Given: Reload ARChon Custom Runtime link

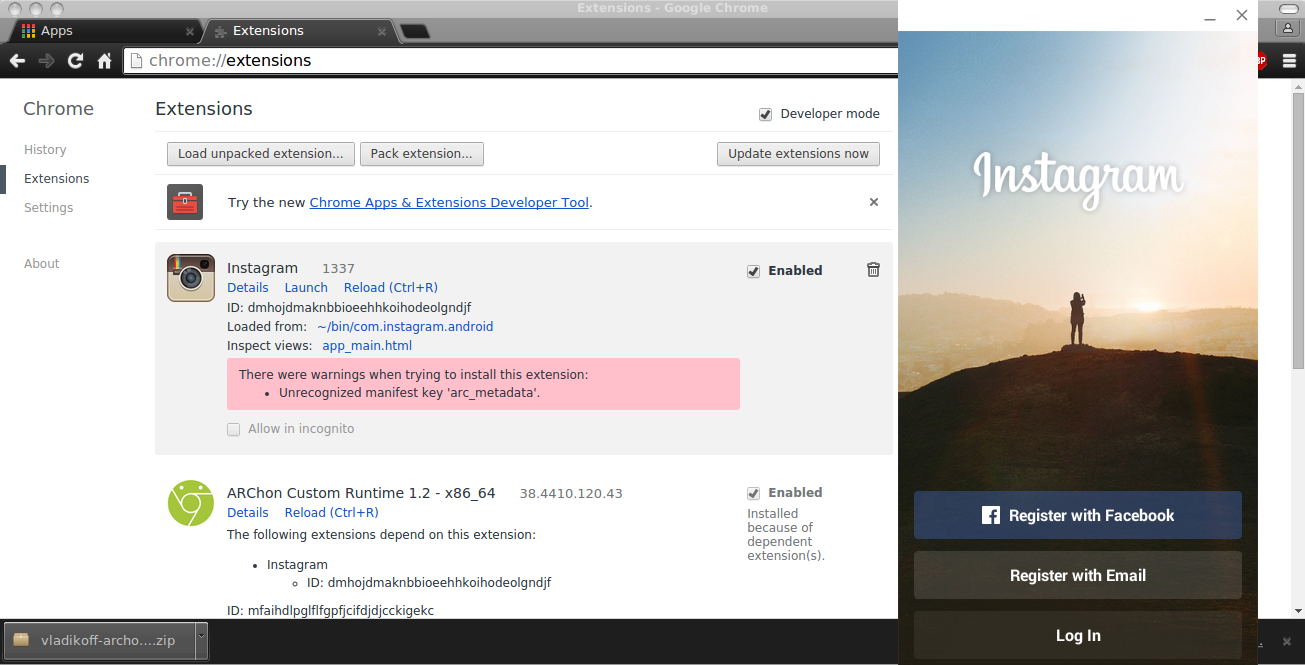Looking at the screenshot, I should tap(332, 513).
